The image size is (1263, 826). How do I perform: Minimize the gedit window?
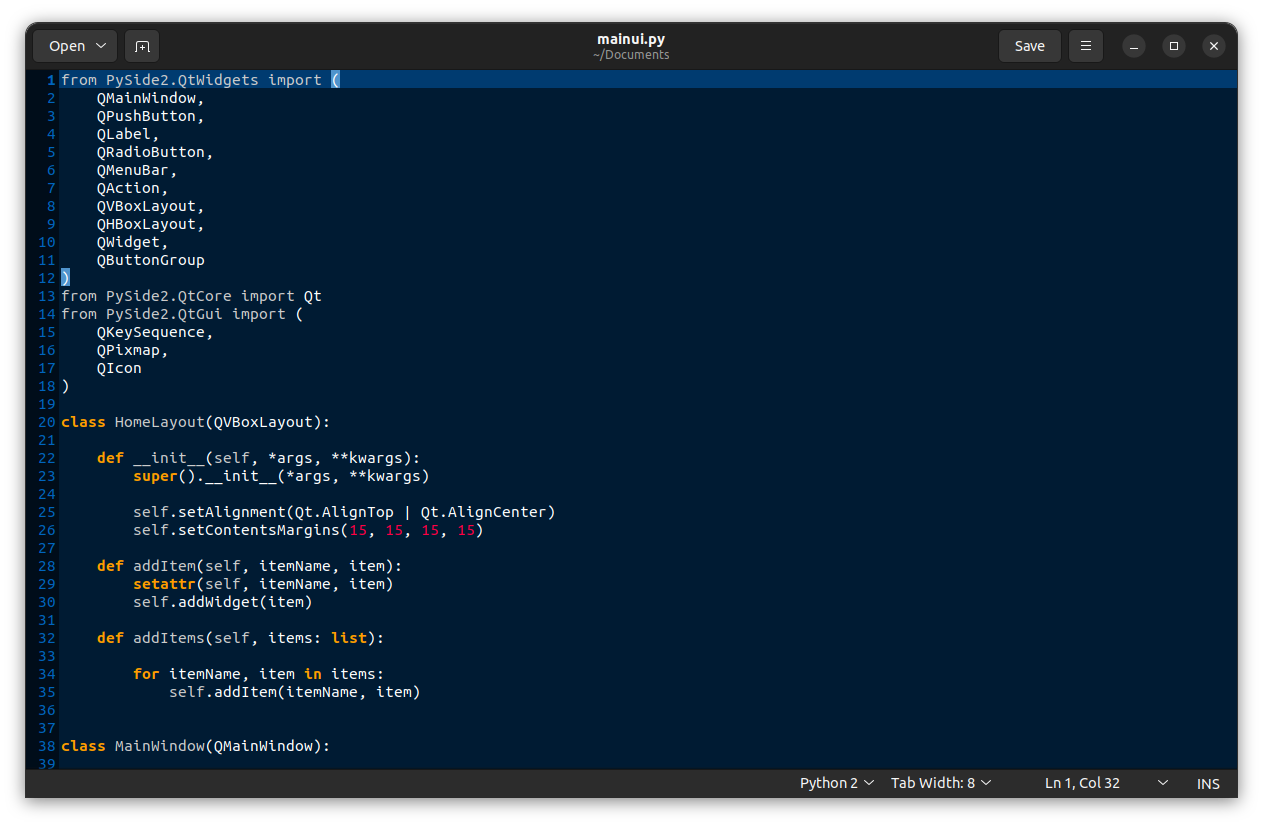[1133, 46]
